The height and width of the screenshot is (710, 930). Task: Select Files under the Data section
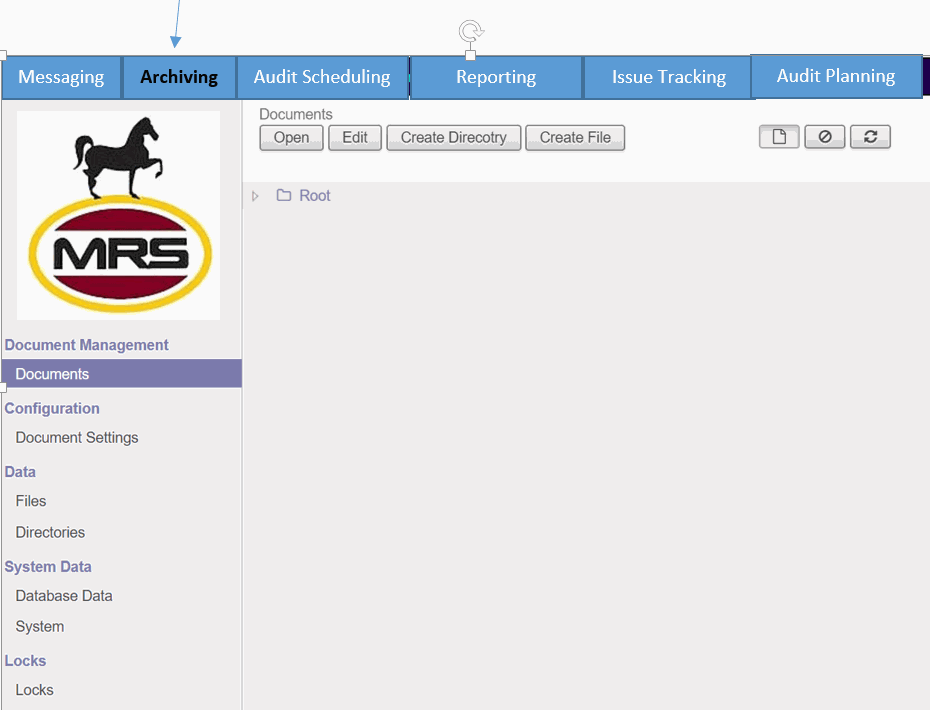(x=30, y=501)
